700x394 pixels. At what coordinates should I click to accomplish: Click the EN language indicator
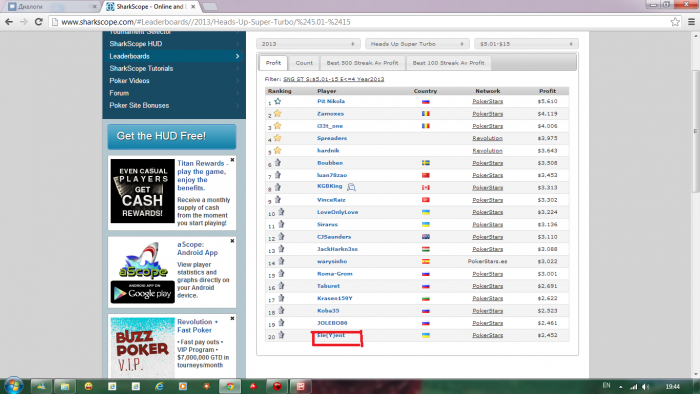606,386
